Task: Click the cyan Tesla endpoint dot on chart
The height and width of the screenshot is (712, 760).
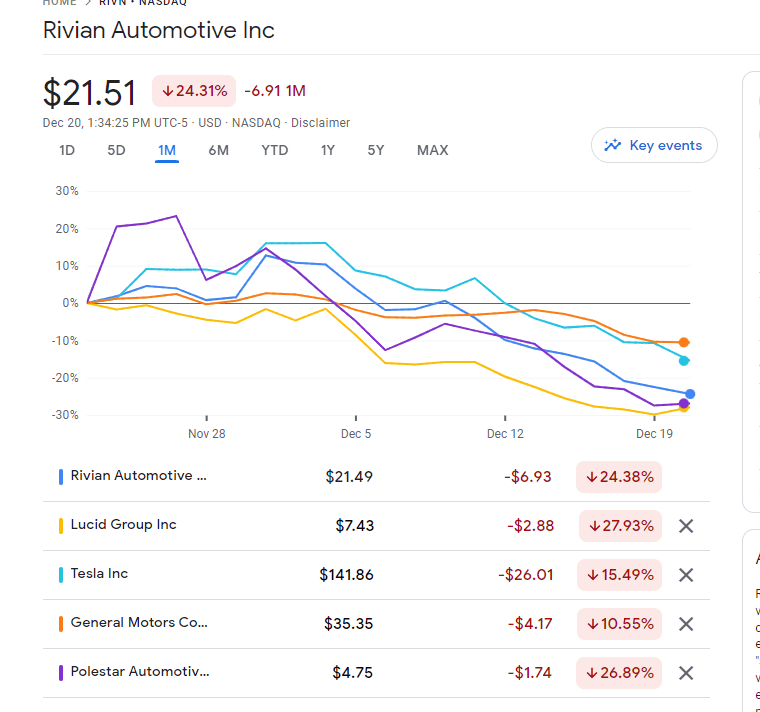Action: pos(684,361)
